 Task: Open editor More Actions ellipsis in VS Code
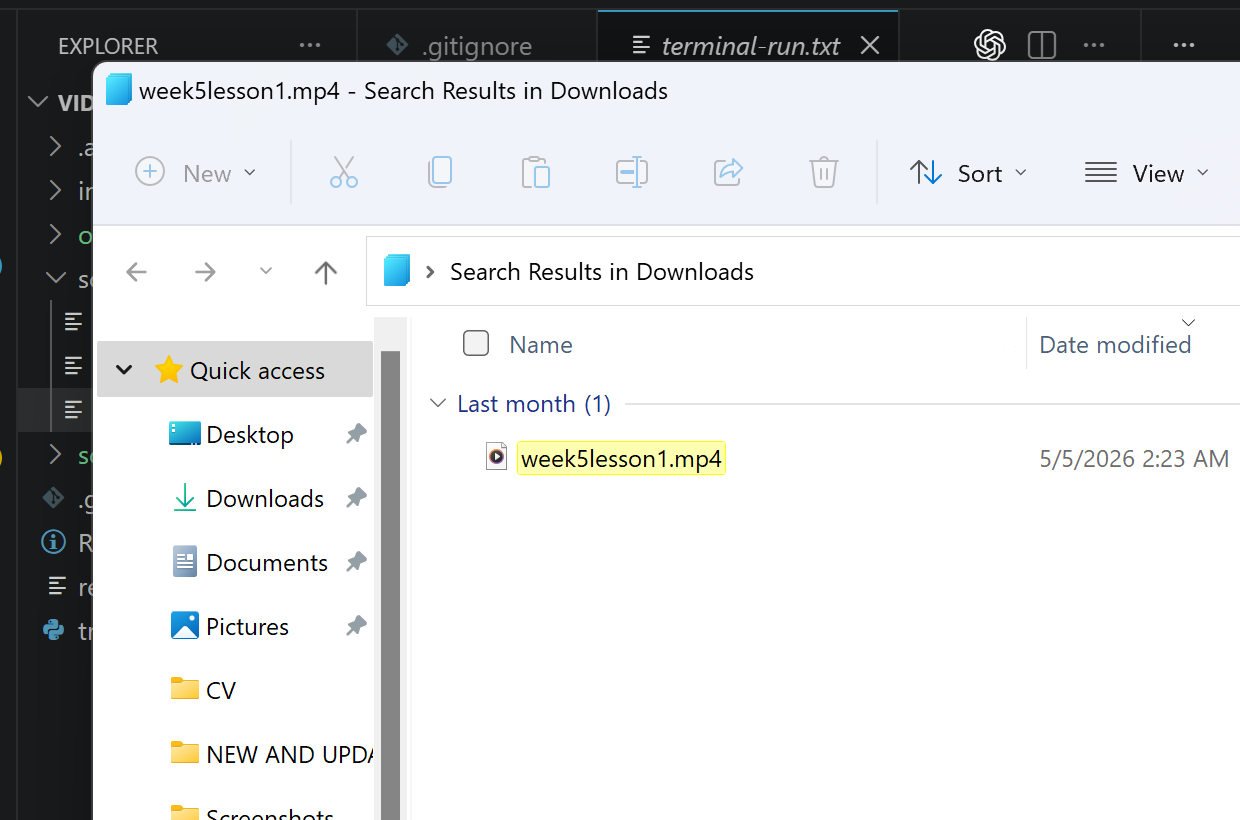pyautogui.click(x=1094, y=45)
